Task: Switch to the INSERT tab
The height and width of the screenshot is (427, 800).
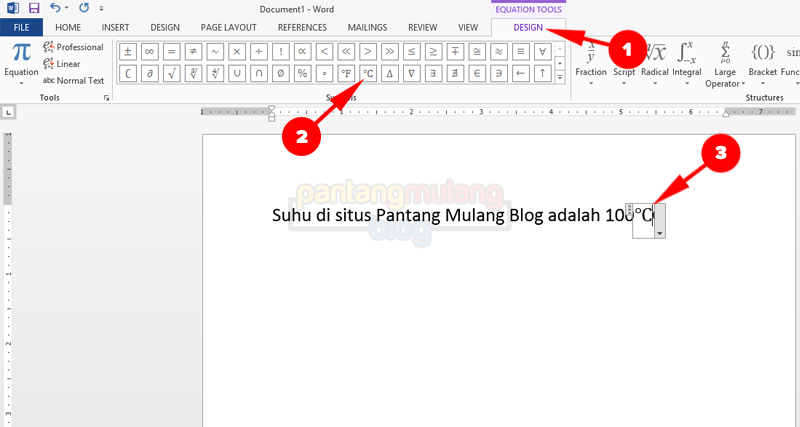Action: pos(115,28)
